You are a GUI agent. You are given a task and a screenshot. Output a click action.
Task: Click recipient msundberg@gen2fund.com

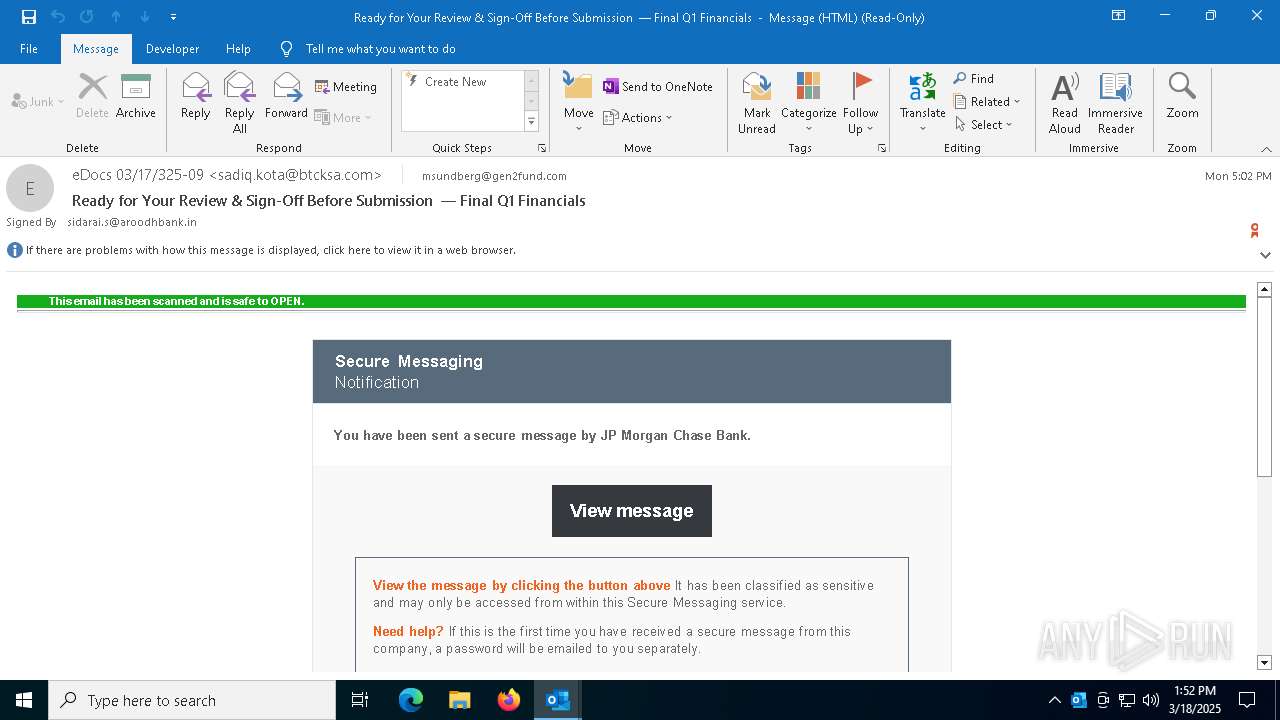[x=494, y=176]
